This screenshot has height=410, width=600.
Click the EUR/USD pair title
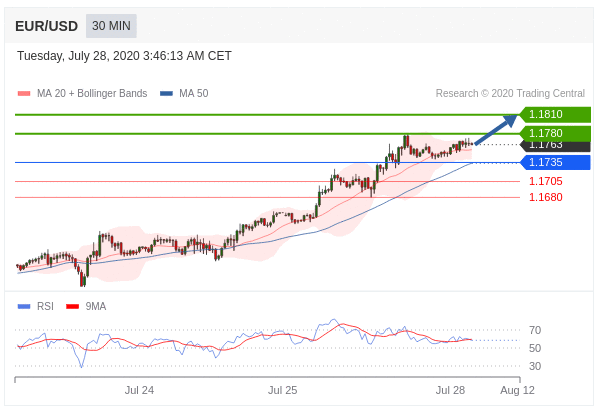(46, 26)
